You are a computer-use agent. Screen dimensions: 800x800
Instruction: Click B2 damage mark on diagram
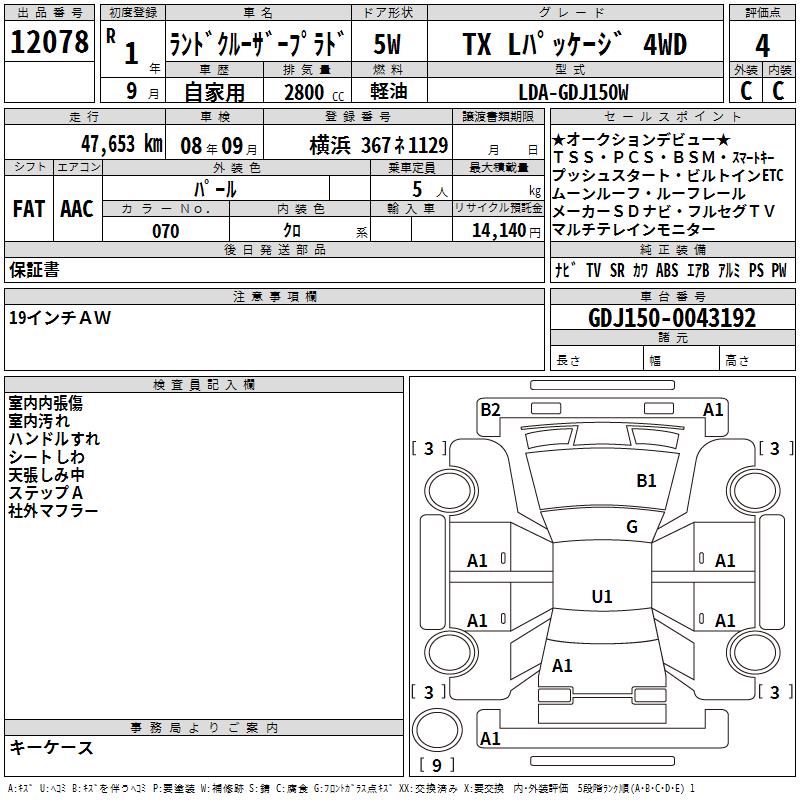490,410
